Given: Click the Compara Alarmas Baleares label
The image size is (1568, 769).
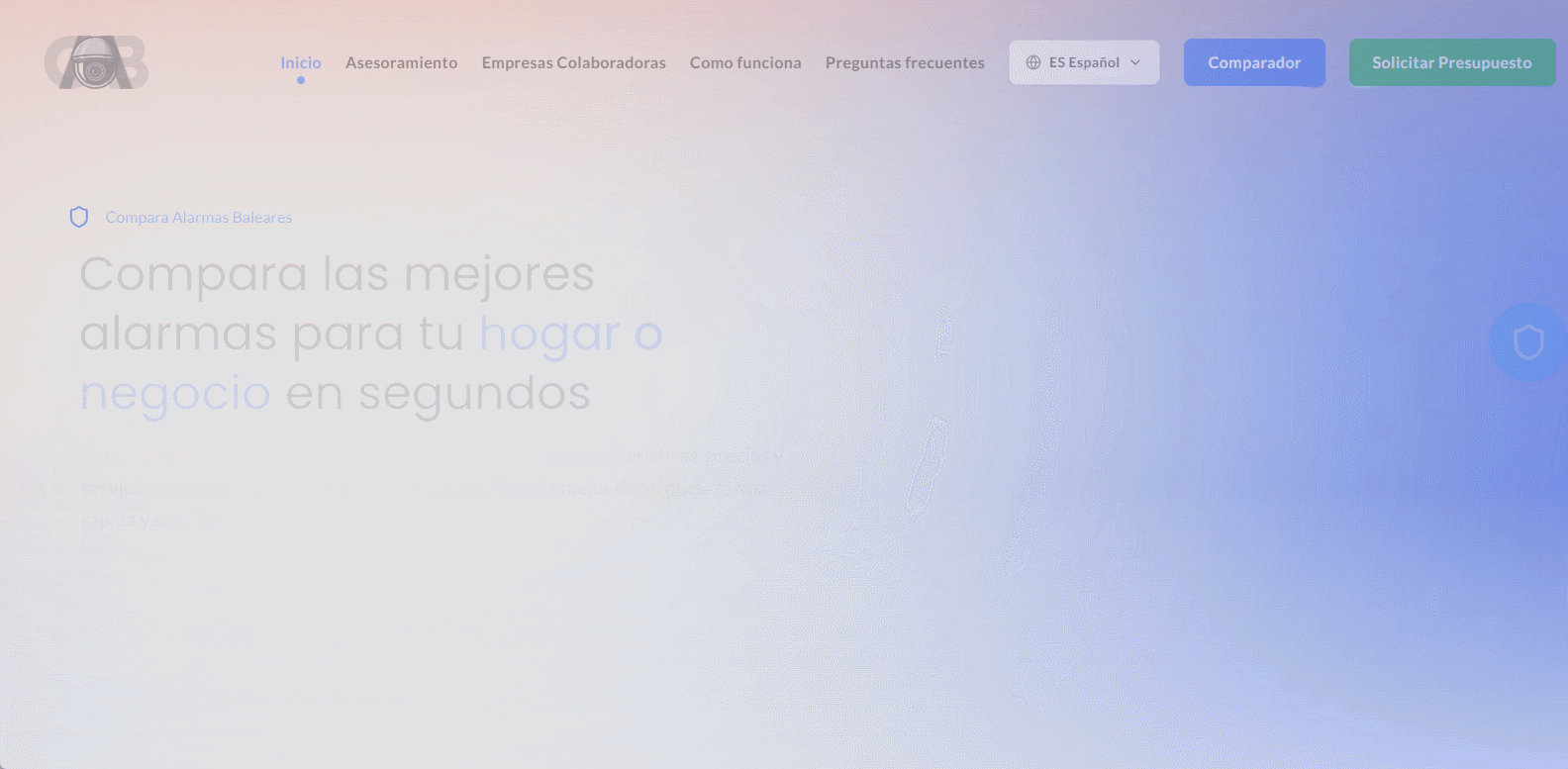Looking at the screenshot, I should (199, 217).
